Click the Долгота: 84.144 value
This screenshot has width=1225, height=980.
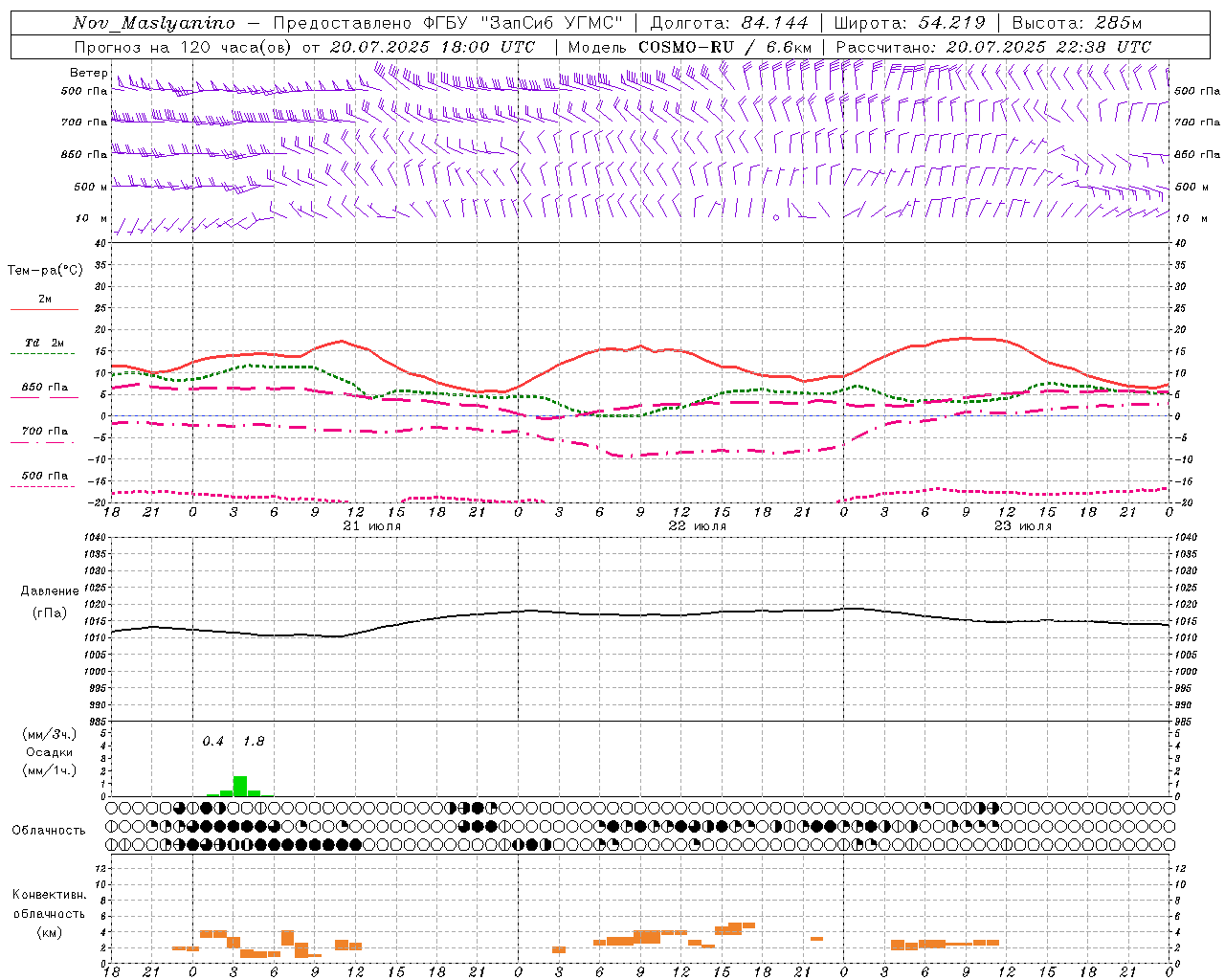[729, 23]
